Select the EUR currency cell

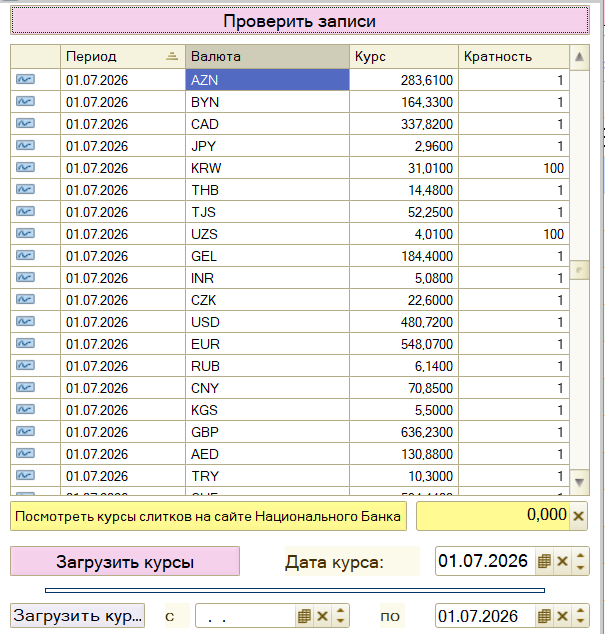(267, 344)
